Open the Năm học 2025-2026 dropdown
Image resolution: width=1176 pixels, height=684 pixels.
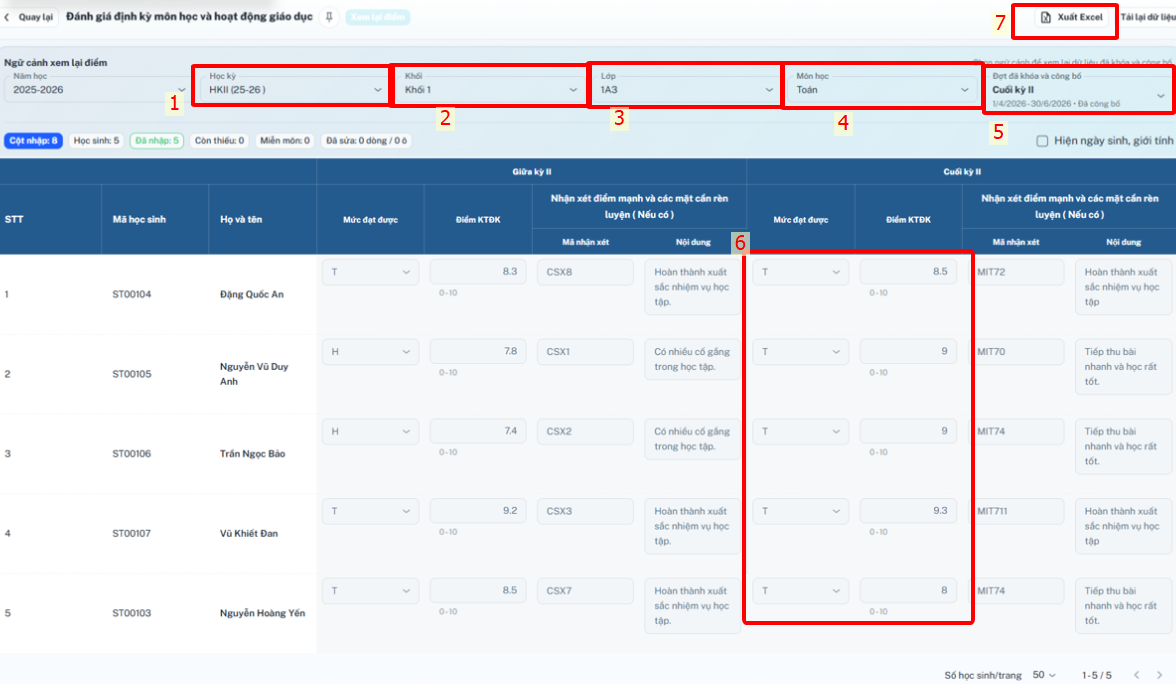pos(96,87)
